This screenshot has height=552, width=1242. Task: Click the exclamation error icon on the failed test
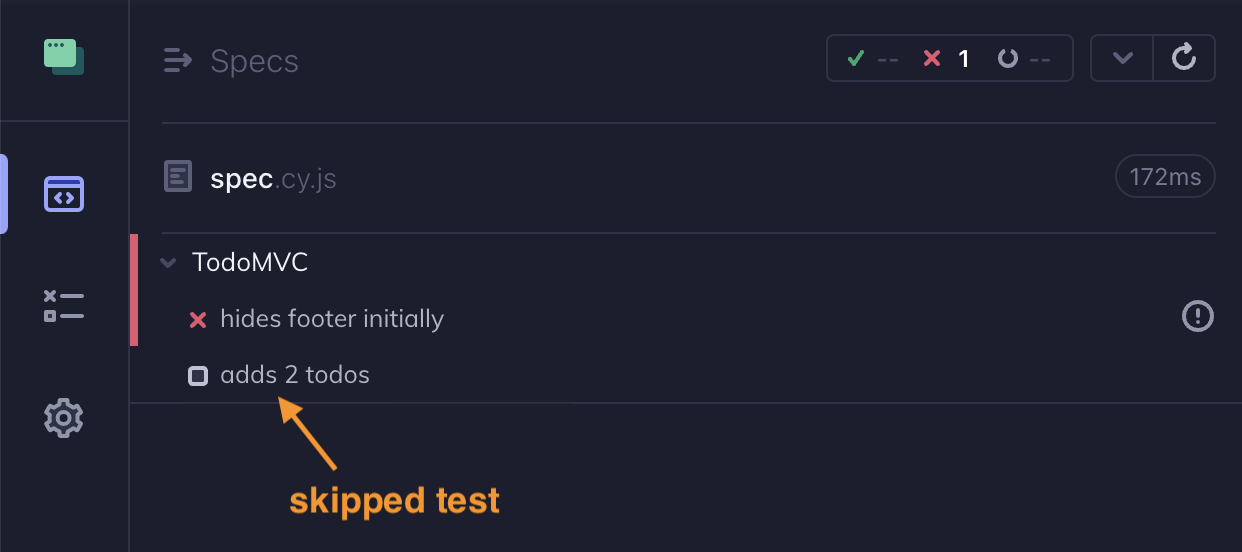click(1197, 317)
